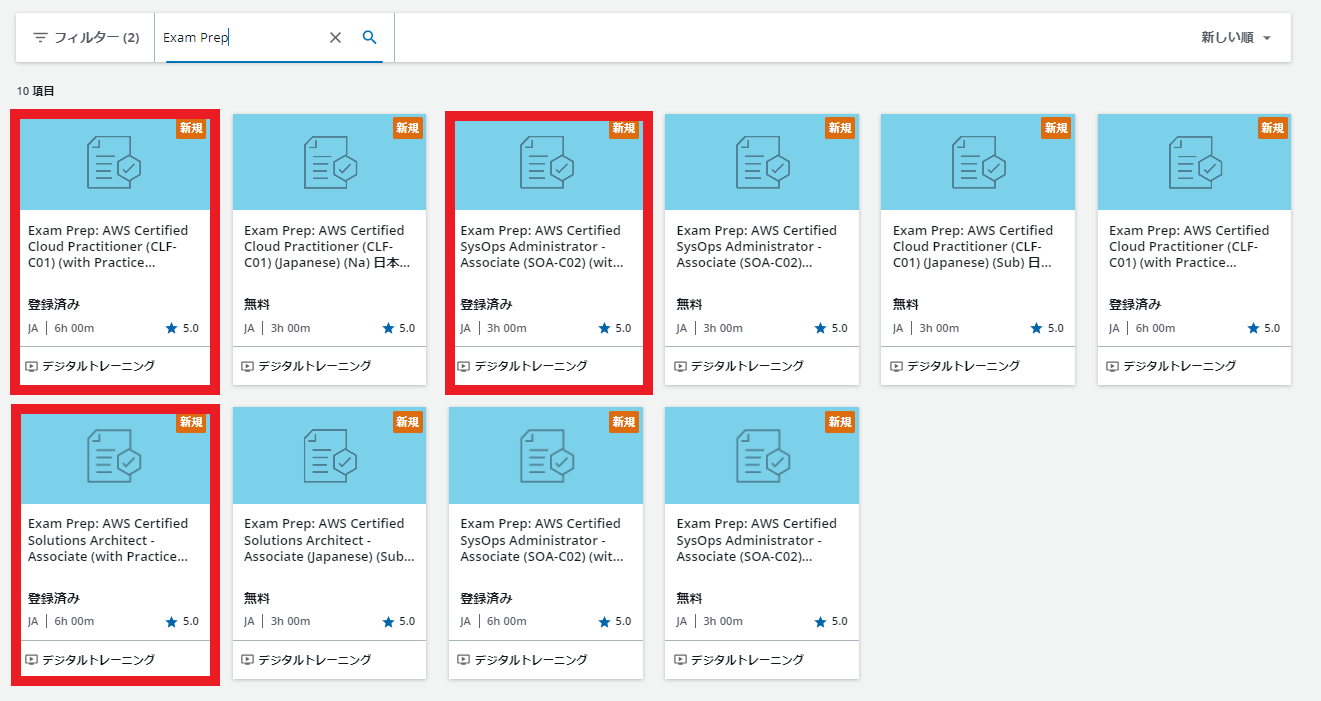
Task: Click 登録済み on 6h 00m SysOps card
Action: [x=486, y=598]
